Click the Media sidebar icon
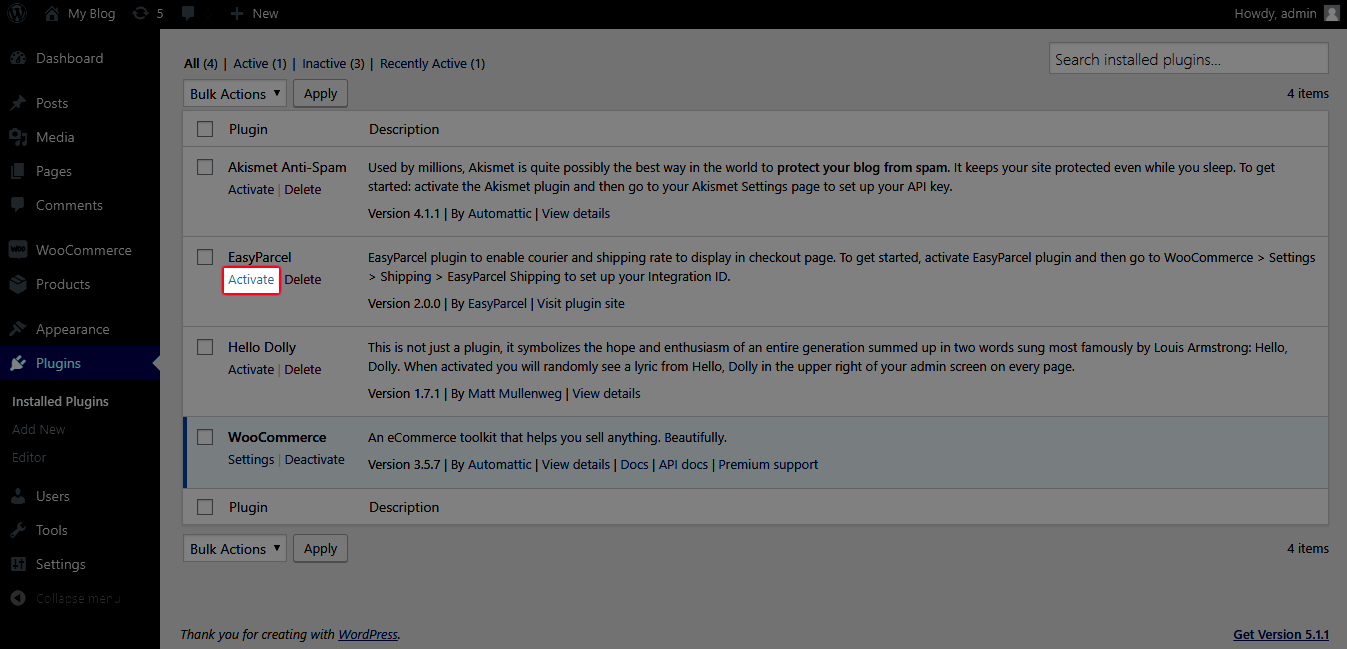 [18, 137]
